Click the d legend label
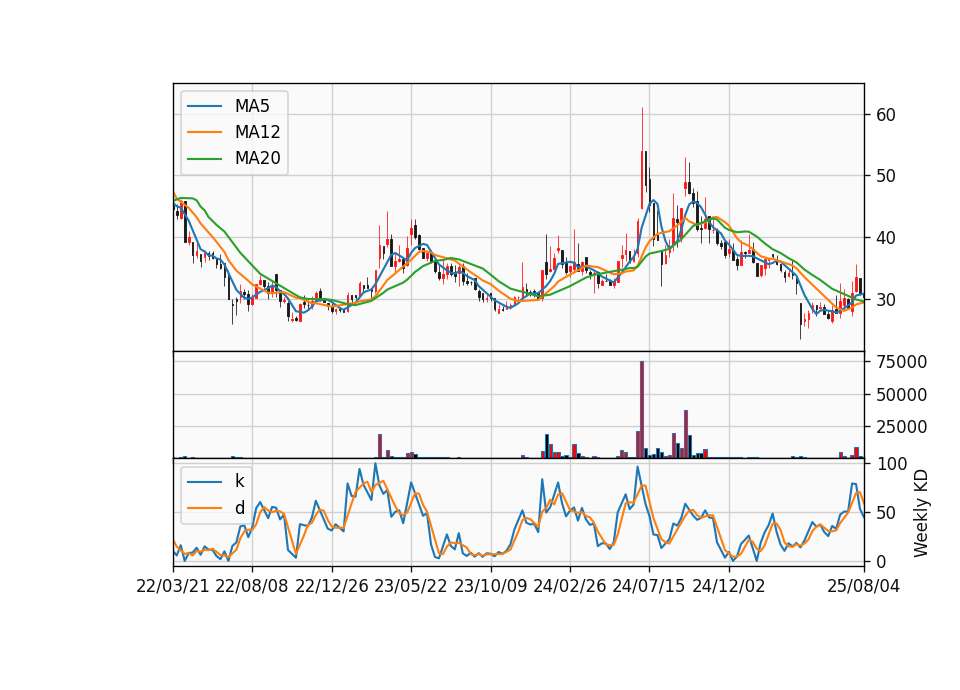This screenshot has width=960, height=690. click(239, 508)
